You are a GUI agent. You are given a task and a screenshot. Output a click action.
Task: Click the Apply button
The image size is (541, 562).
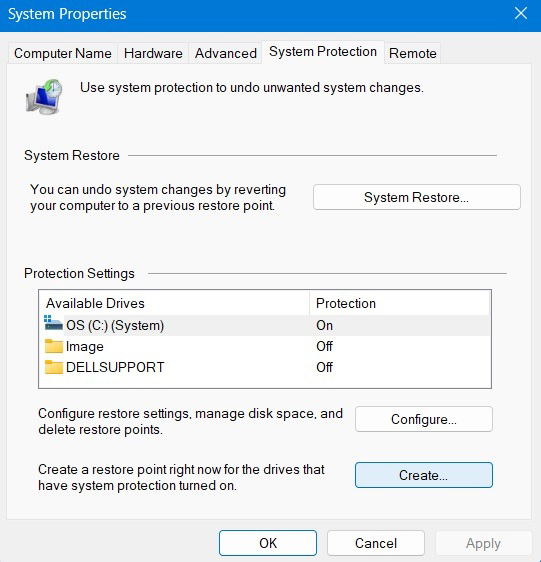[483, 543]
